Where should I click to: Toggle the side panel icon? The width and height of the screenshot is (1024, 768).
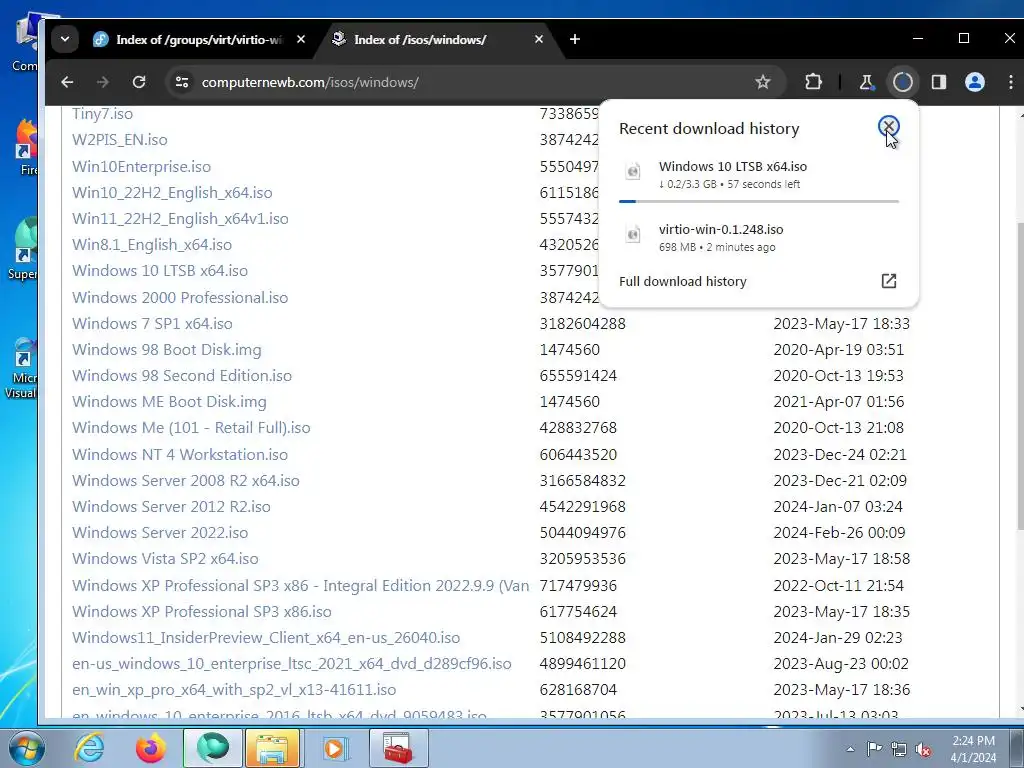(938, 82)
